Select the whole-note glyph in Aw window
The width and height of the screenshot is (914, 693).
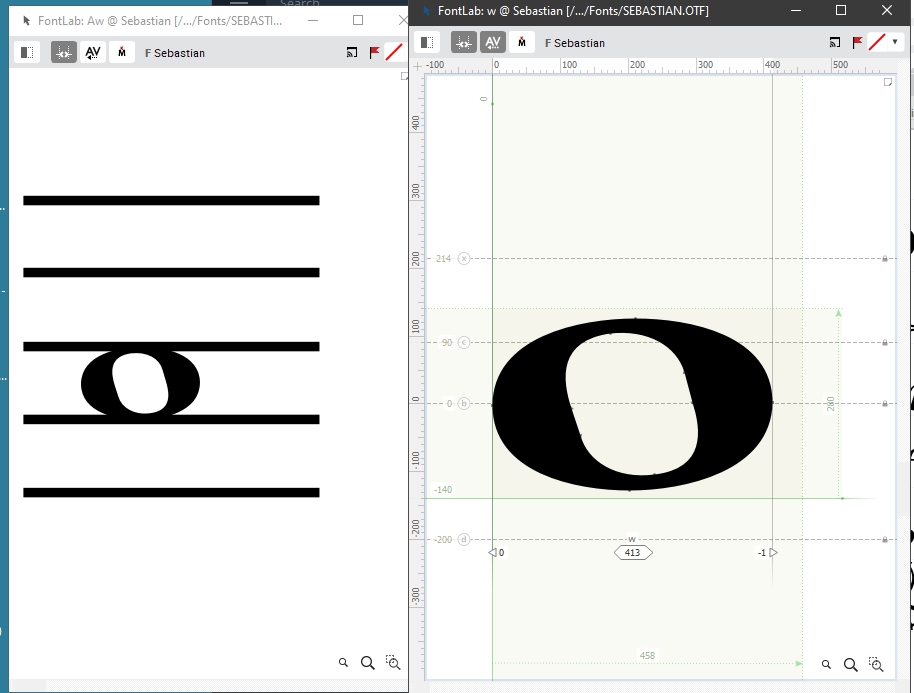[140, 383]
